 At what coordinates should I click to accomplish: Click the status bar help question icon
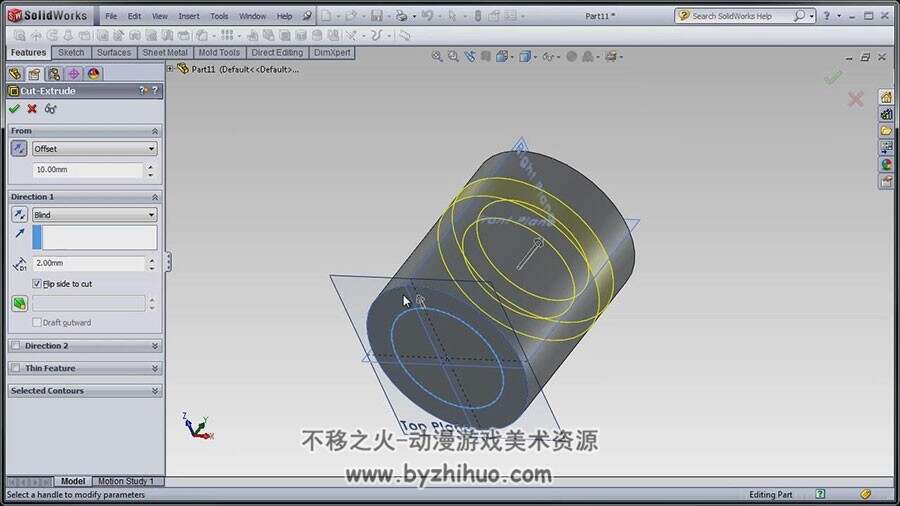pos(820,494)
